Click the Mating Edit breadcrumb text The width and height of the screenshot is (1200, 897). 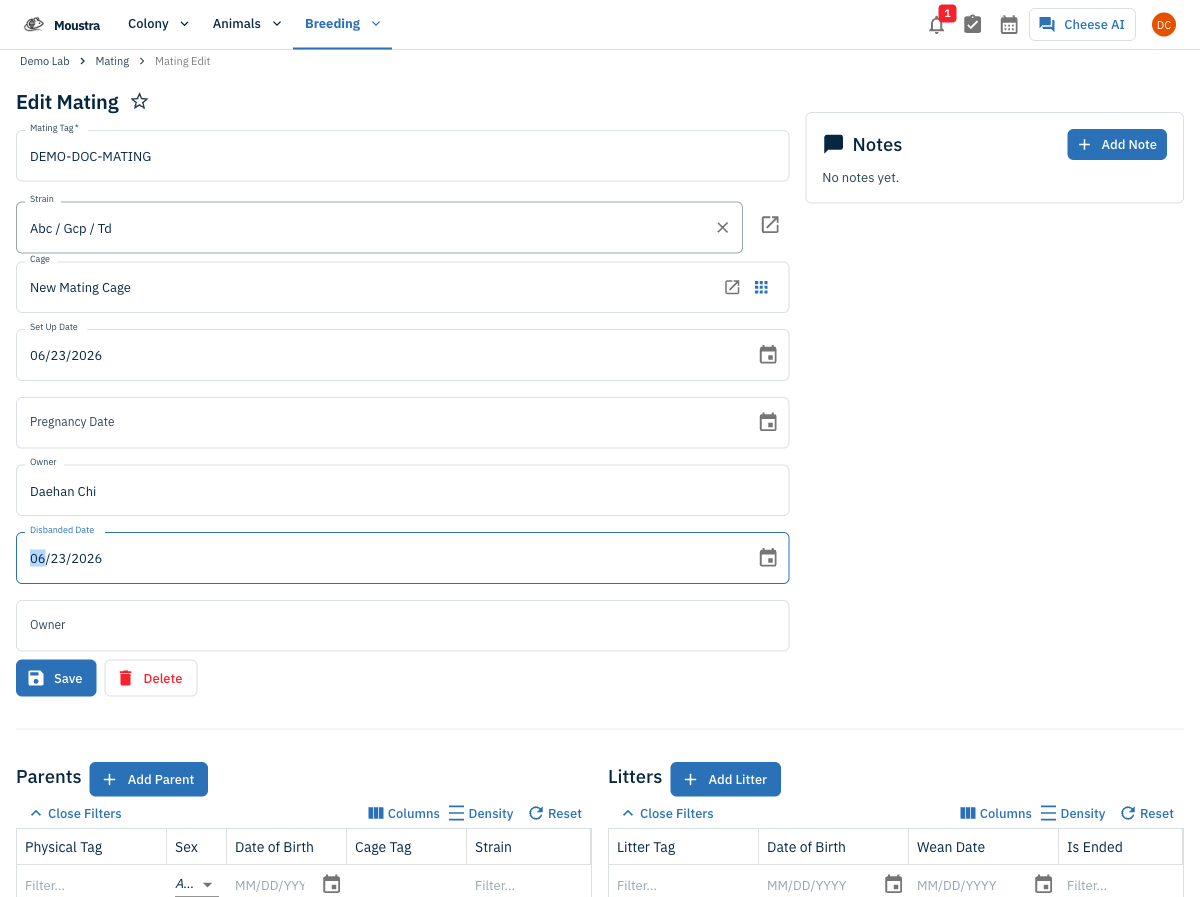click(x=182, y=61)
